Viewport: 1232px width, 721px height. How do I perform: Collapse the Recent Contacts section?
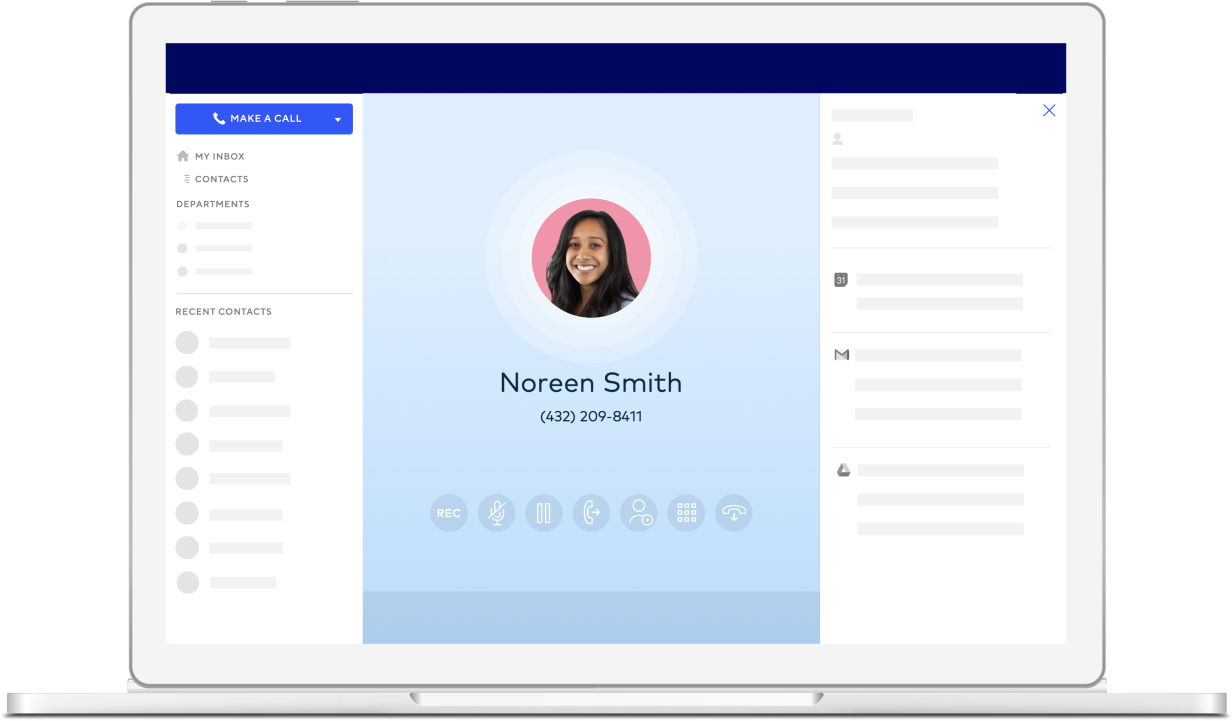tap(223, 311)
